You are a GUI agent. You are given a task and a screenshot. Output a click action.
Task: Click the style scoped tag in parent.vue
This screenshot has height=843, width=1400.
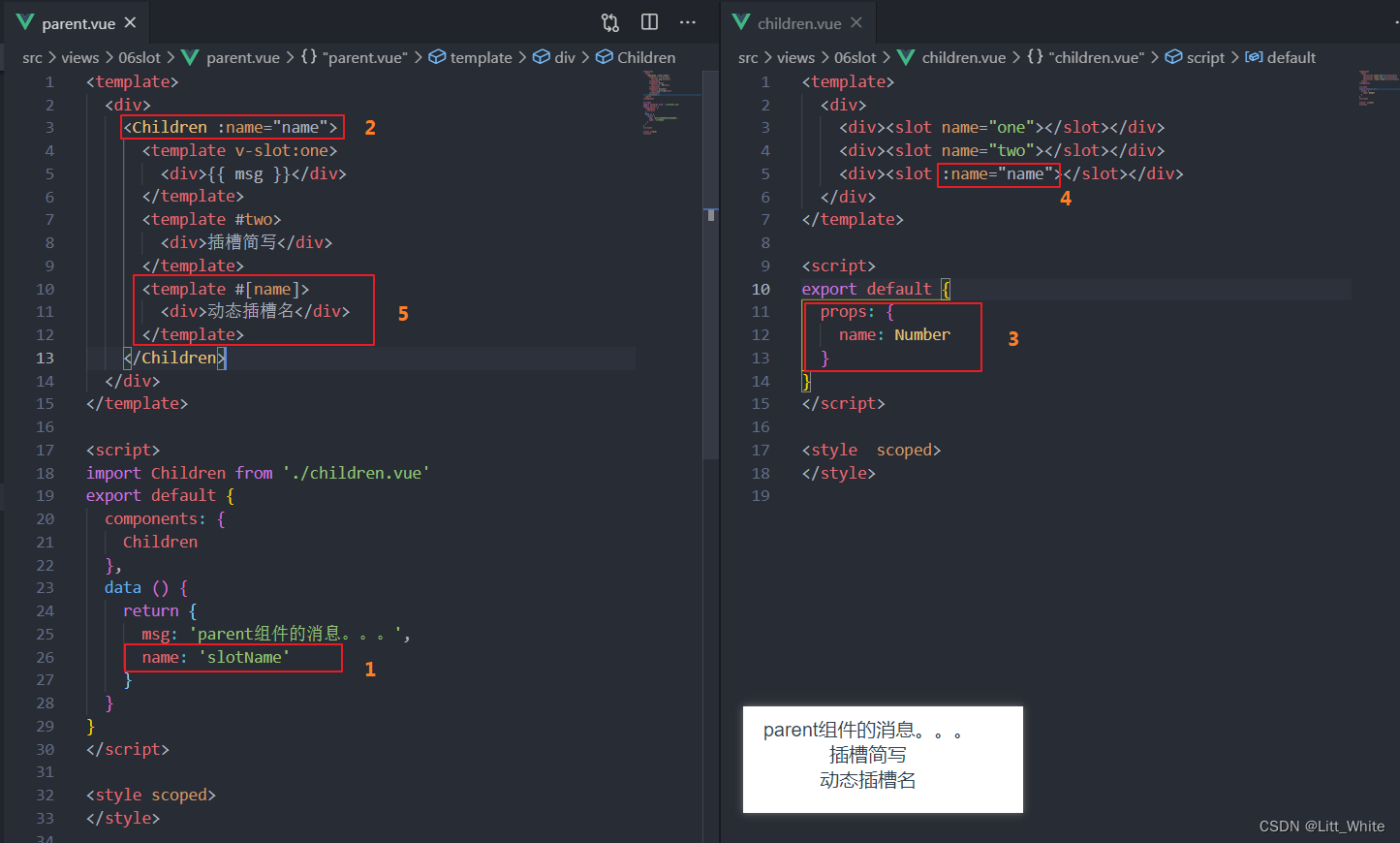click(x=151, y=795)
